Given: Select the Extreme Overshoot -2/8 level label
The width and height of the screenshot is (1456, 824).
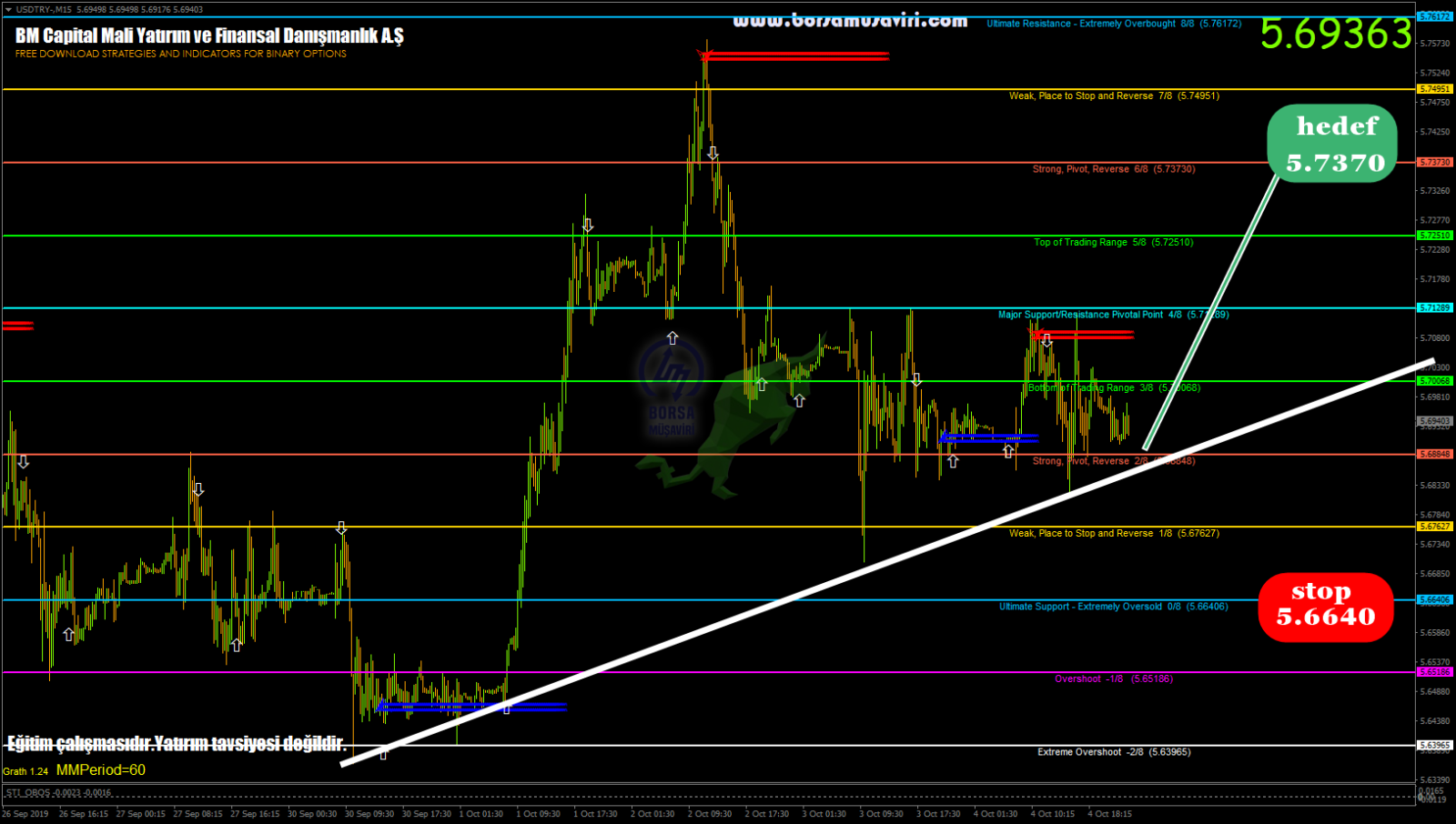Looking at the screenshot, I should click(1113, 752).
